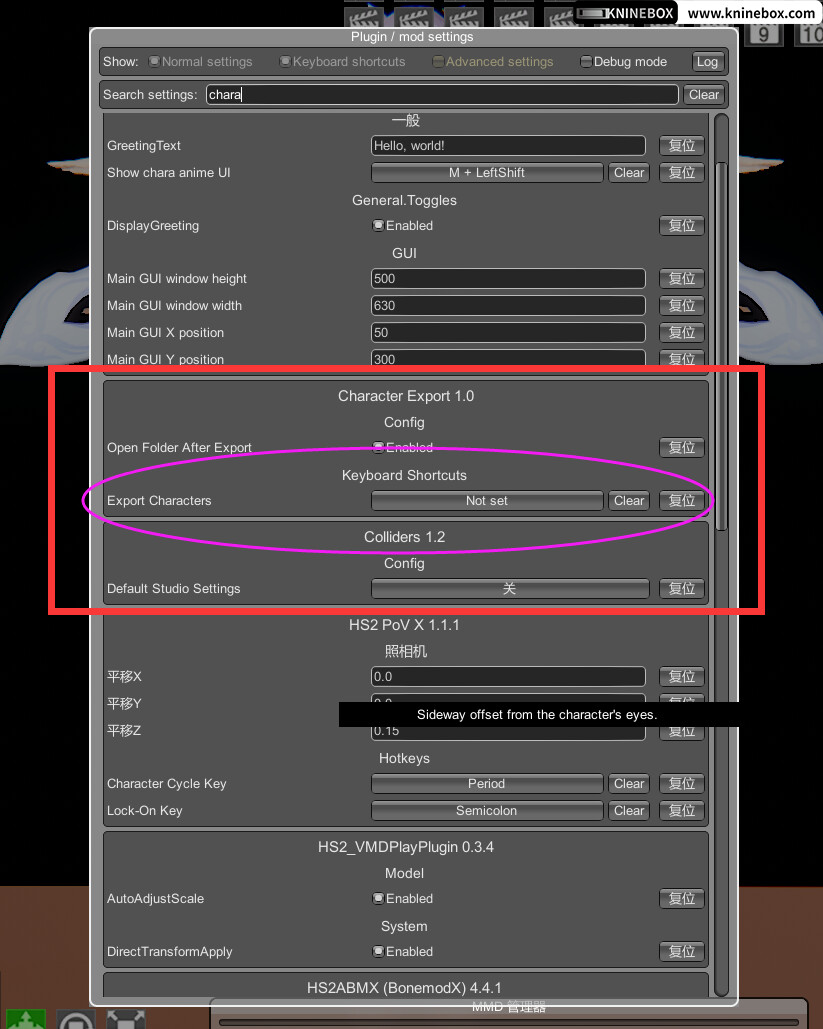Reset DisplayGreeting to default

point(682,226)
